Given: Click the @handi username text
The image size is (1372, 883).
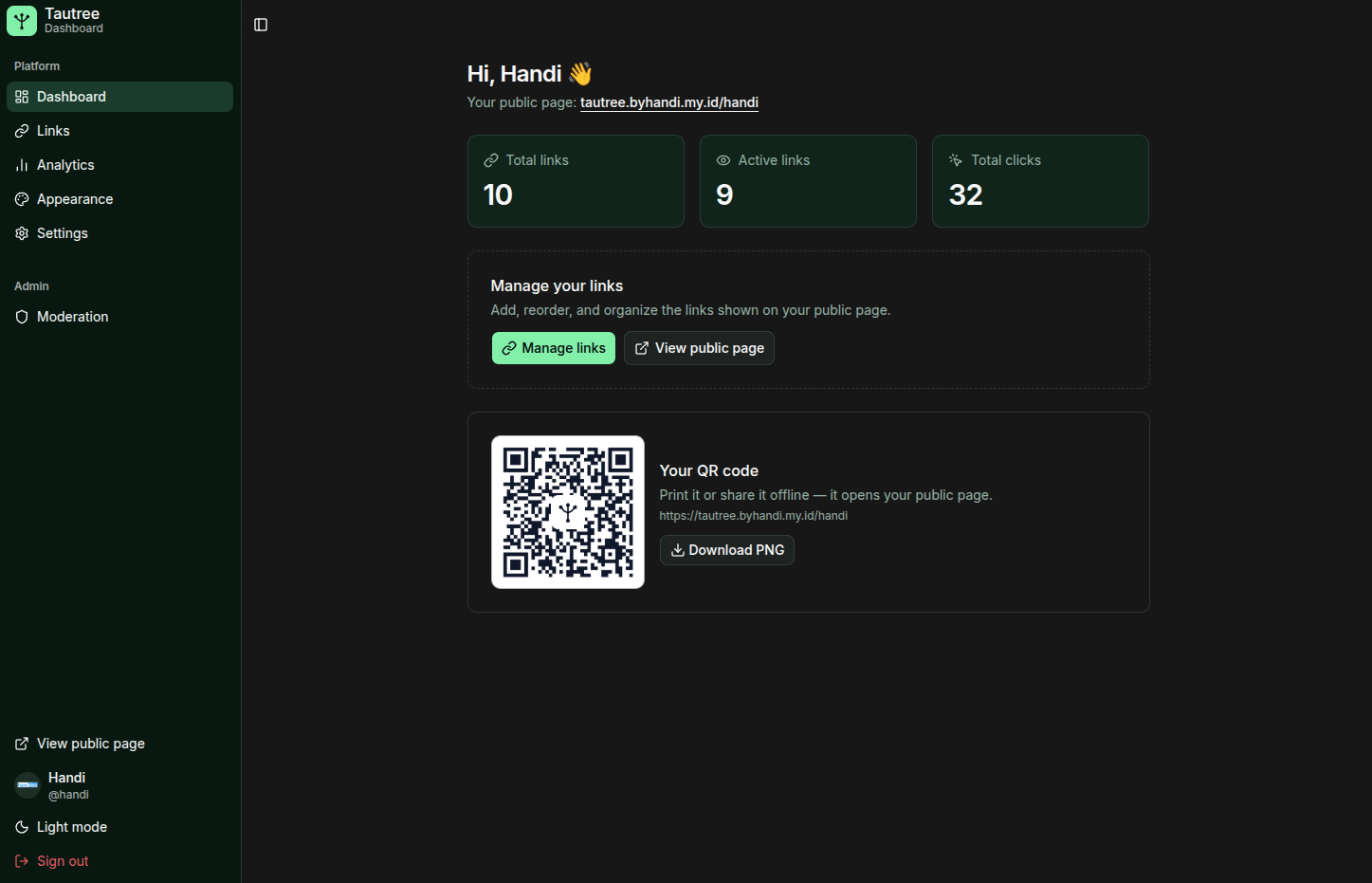Looking at the screenshot, I should (x=68, y=795).
